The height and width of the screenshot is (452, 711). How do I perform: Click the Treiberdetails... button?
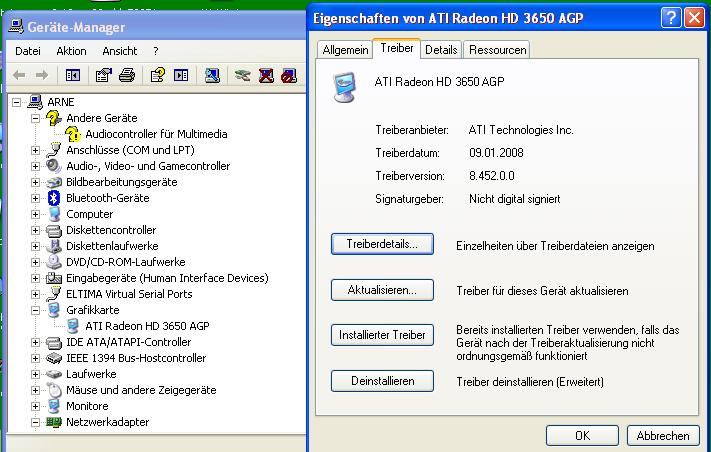click(x=382, y=244)
